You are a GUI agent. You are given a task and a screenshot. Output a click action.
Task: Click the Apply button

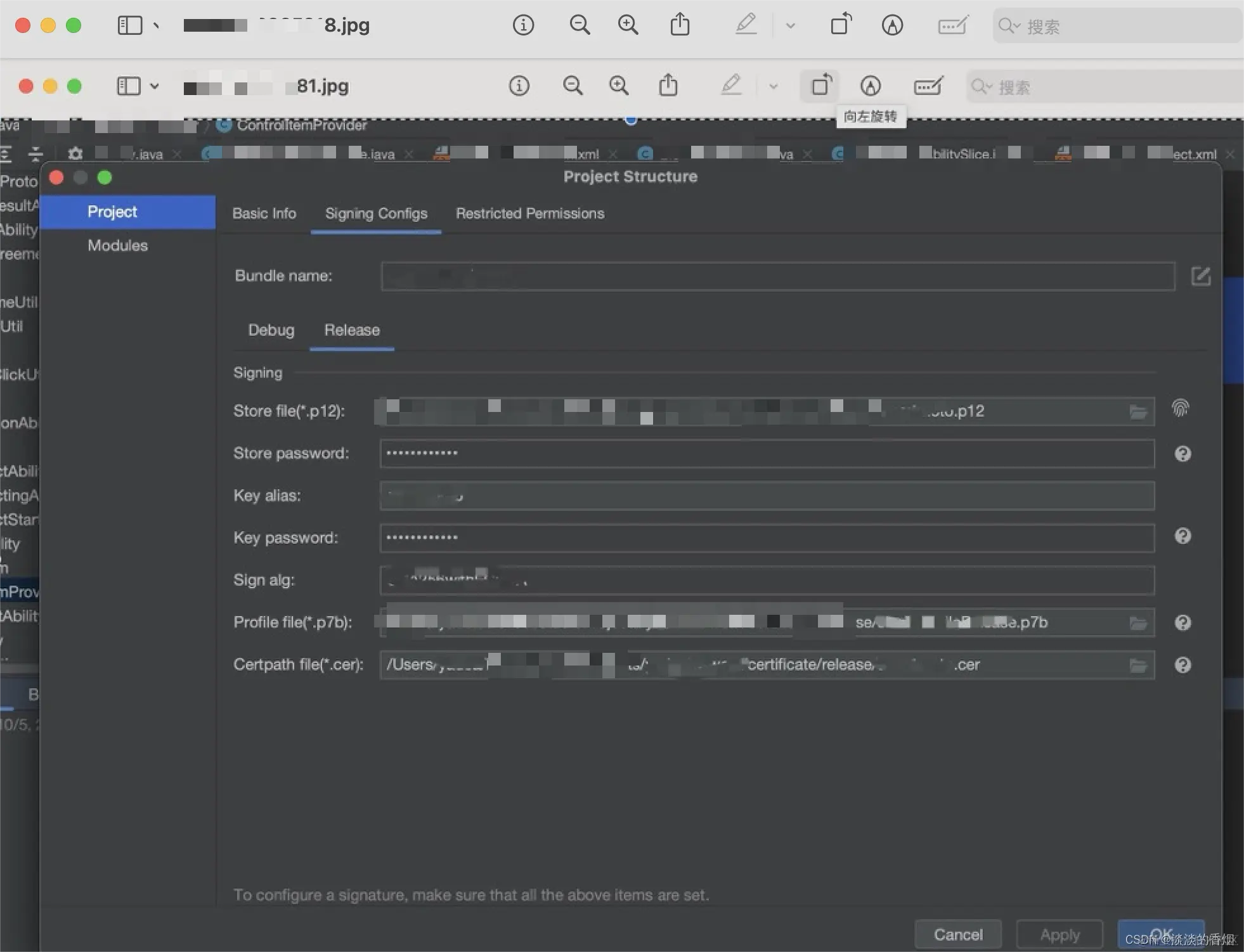(1059, 934)
